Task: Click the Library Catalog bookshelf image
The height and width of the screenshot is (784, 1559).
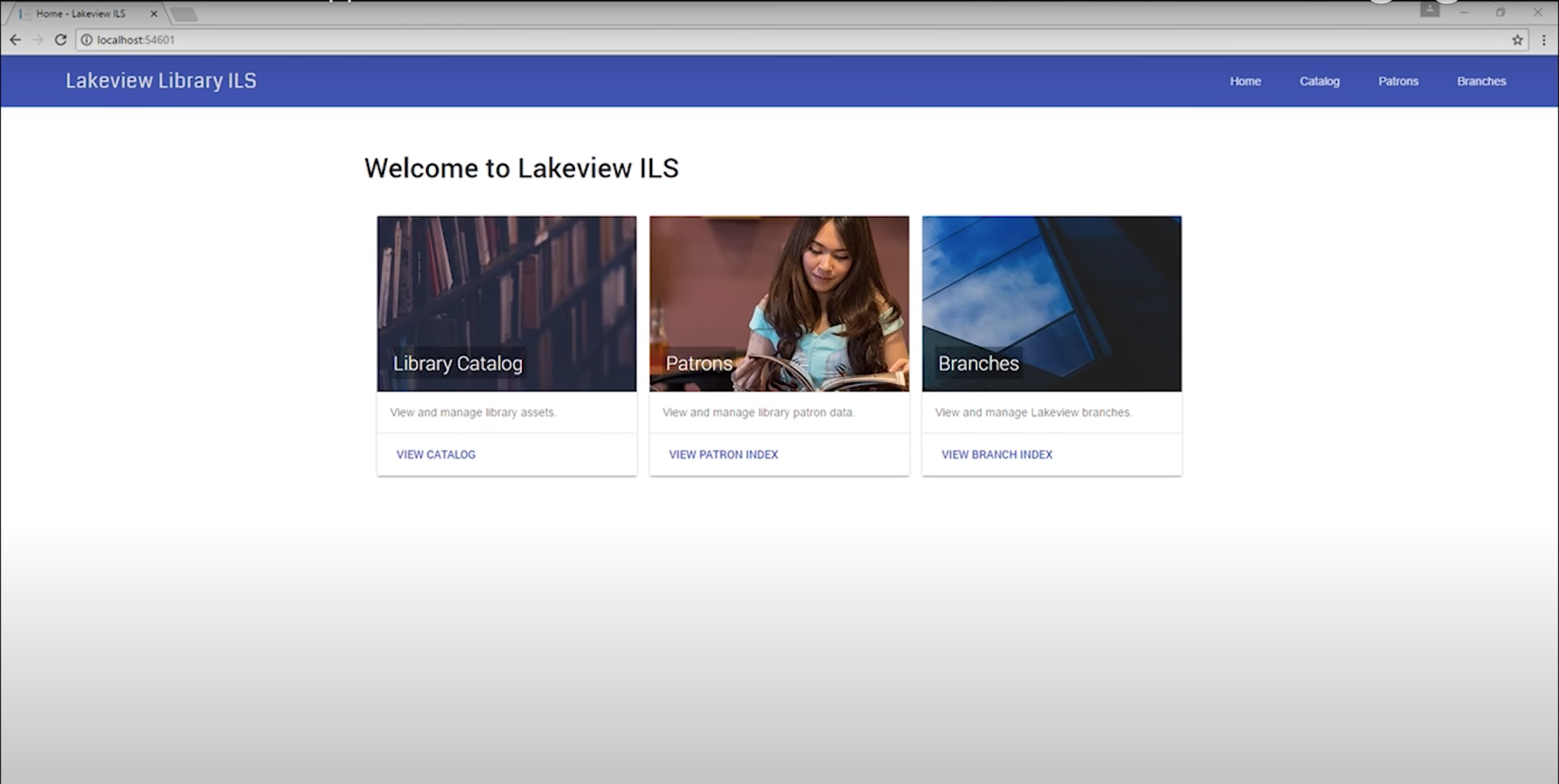Action: 507,286
